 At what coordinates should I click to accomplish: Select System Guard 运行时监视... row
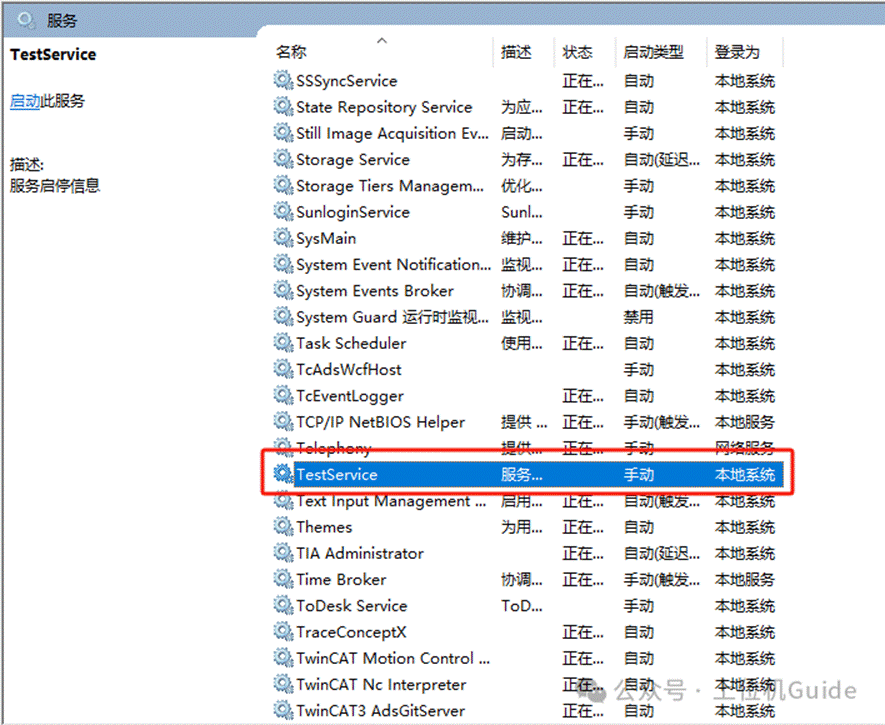click(393, 317)
